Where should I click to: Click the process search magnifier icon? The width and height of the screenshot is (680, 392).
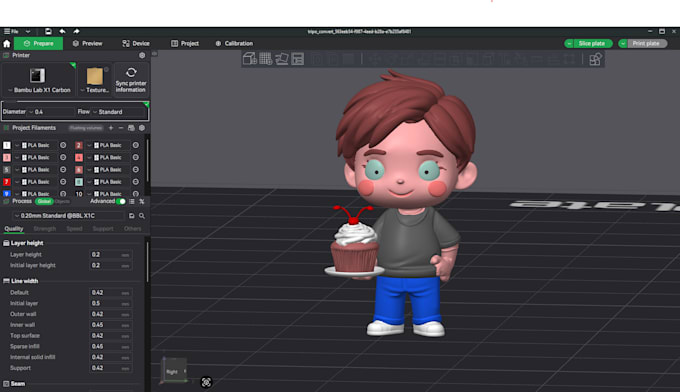(142, 216)
